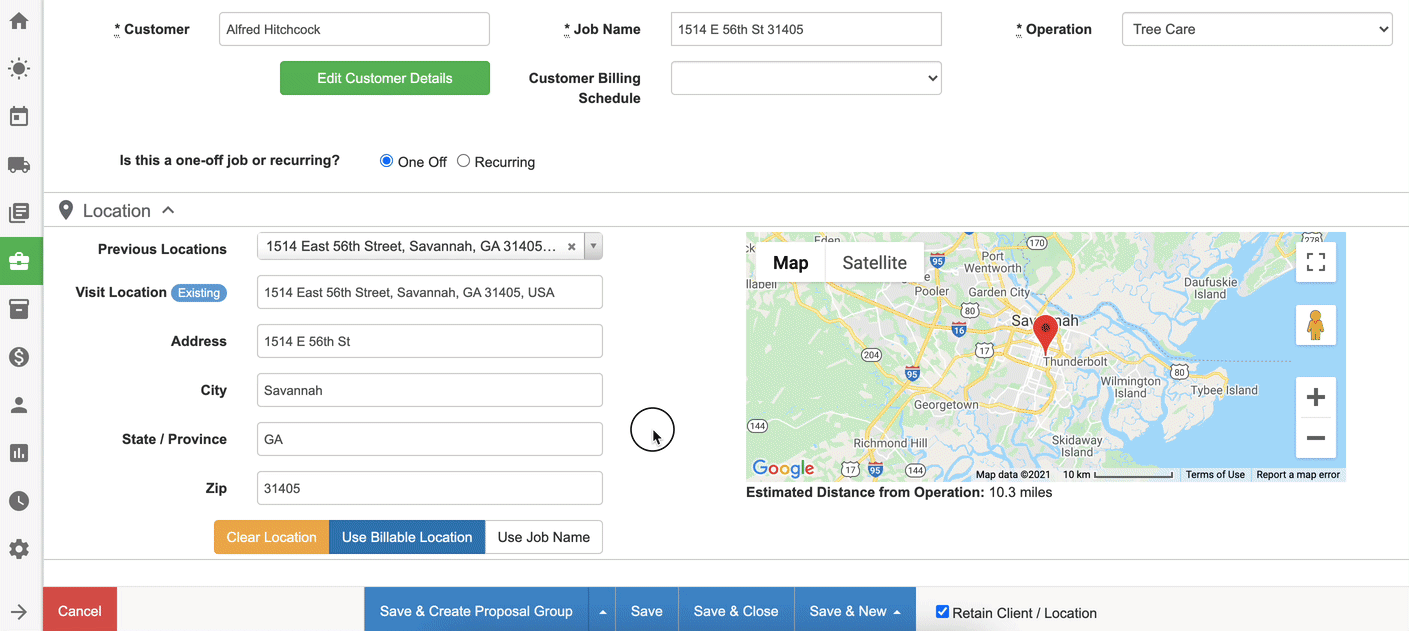
Task: Click the Clear Location button
Action: [x=271, y=537]
